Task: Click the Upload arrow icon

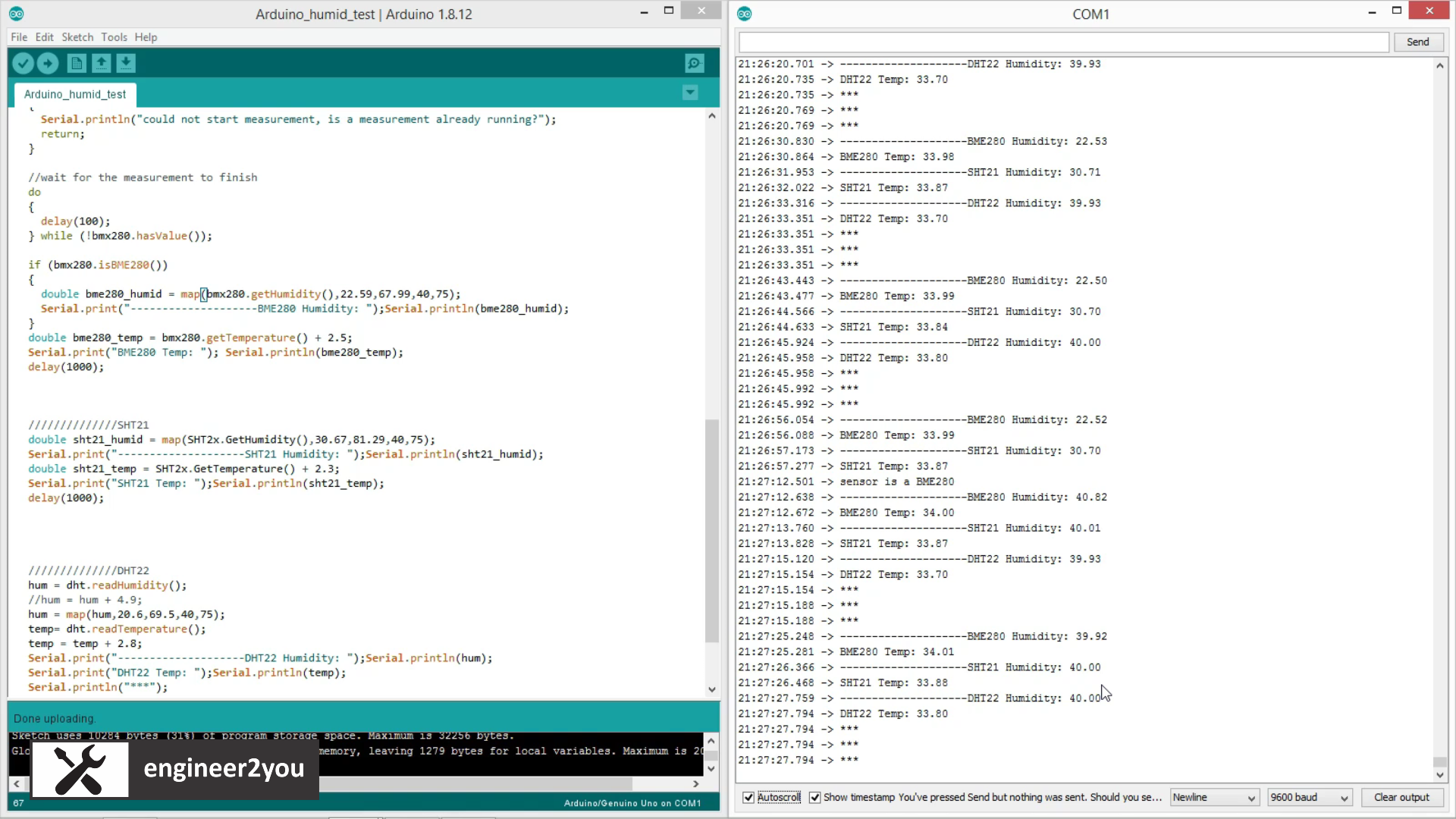Action: [x=48, y=64]
